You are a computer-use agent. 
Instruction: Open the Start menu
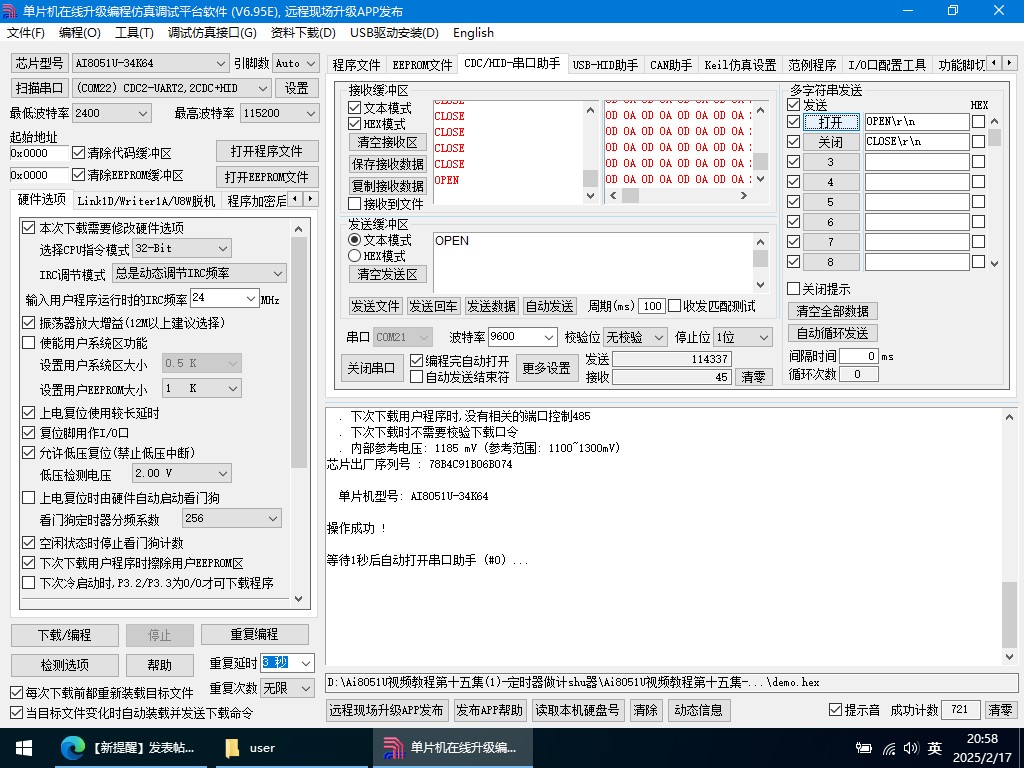24,748
